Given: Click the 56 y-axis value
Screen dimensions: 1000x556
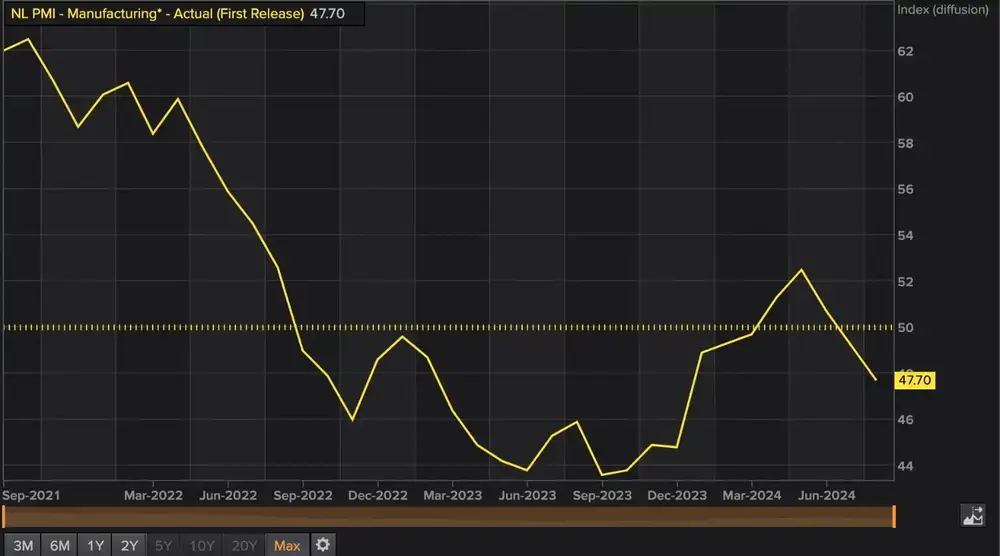Looking at the screenshot, I should 905,189.
